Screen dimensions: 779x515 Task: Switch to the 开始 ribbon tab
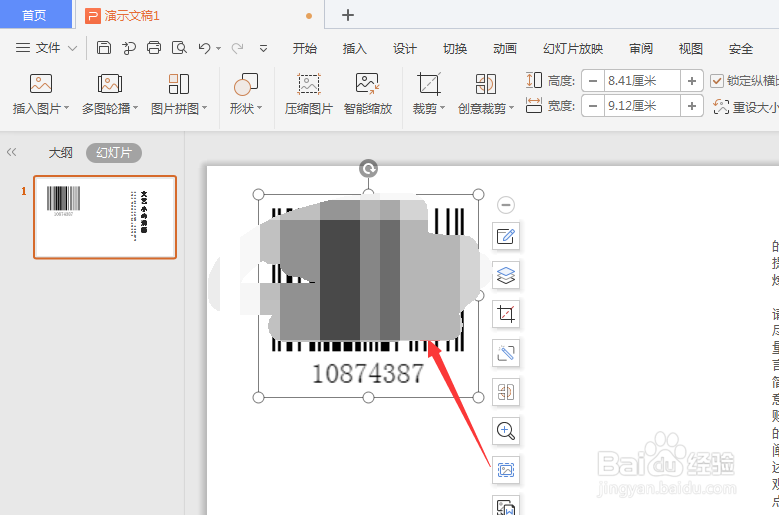[305, 48]
